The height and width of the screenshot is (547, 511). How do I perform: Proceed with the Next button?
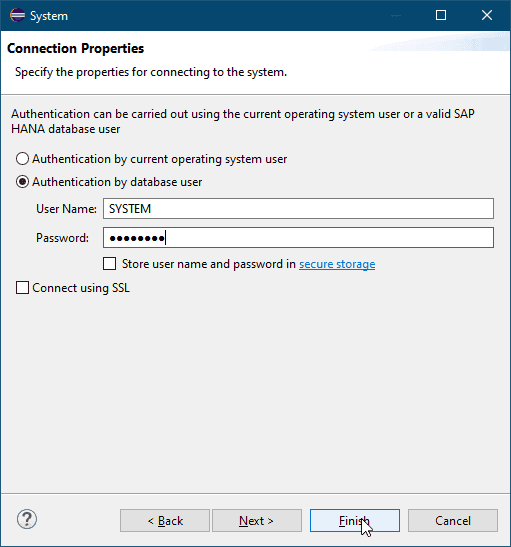coord(257,520)
